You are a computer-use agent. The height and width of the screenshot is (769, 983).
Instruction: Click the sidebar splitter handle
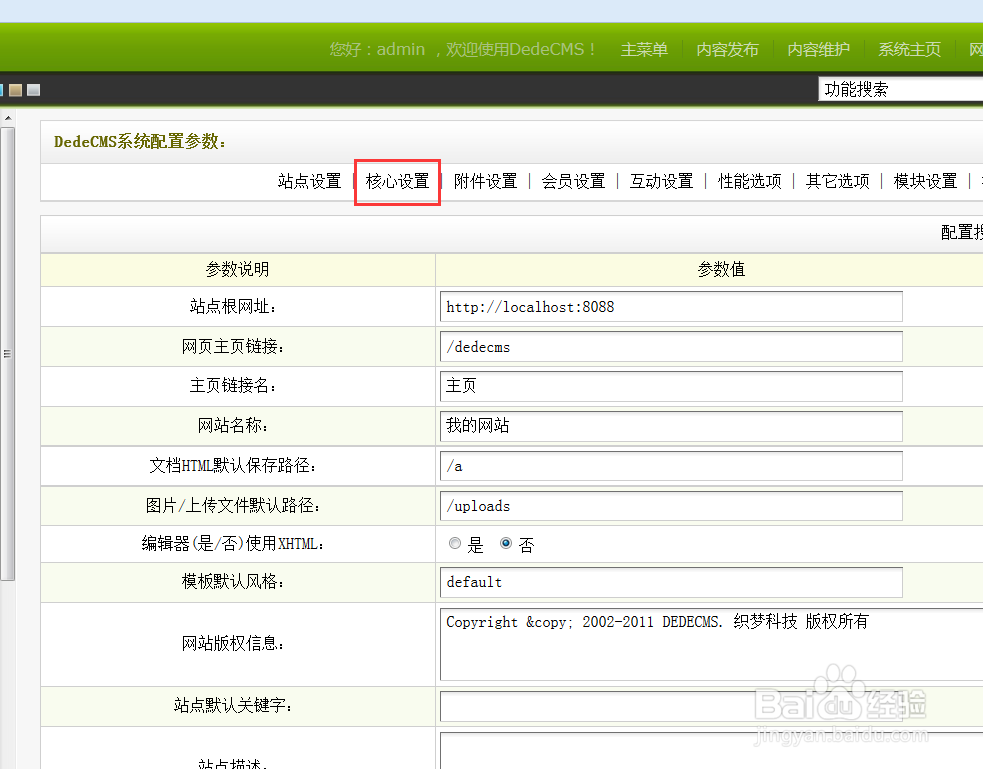pyautogui.click(x=8, y=354)
